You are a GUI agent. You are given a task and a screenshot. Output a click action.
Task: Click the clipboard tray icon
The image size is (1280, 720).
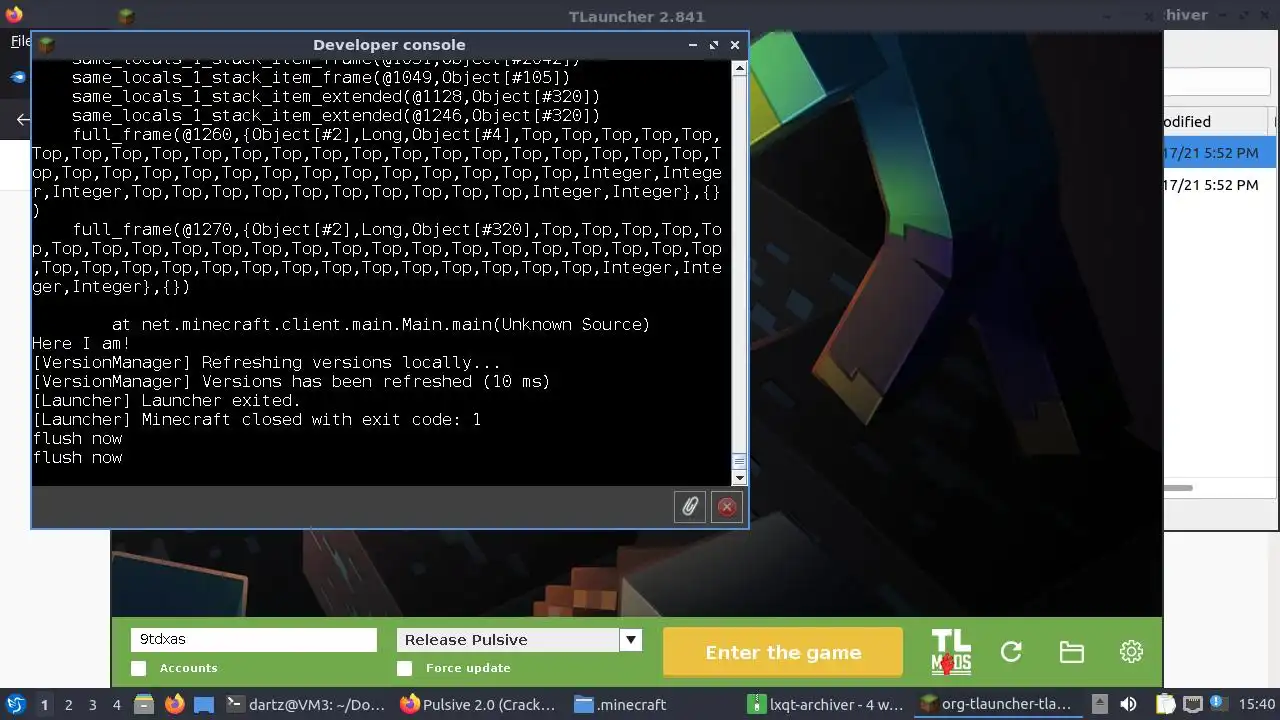pyautogui.click(x=1166, y=704)
